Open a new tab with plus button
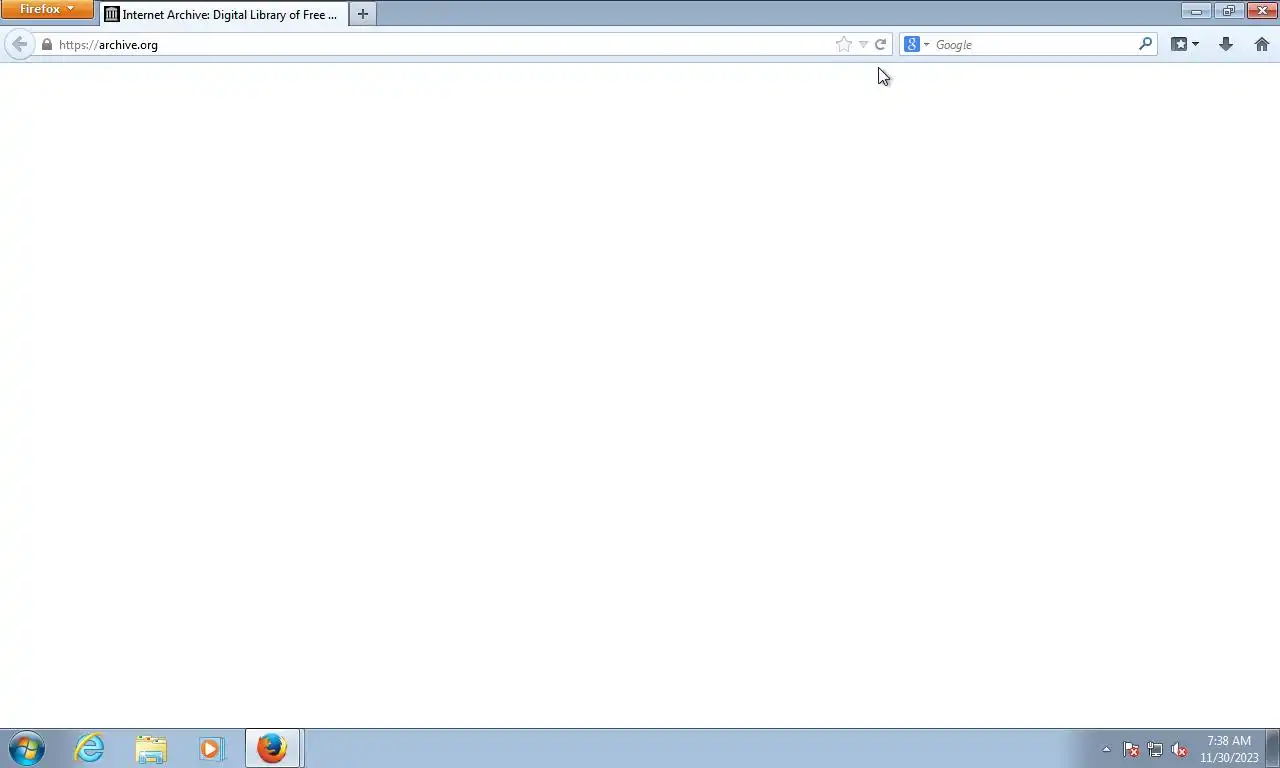 click(363, 14)
